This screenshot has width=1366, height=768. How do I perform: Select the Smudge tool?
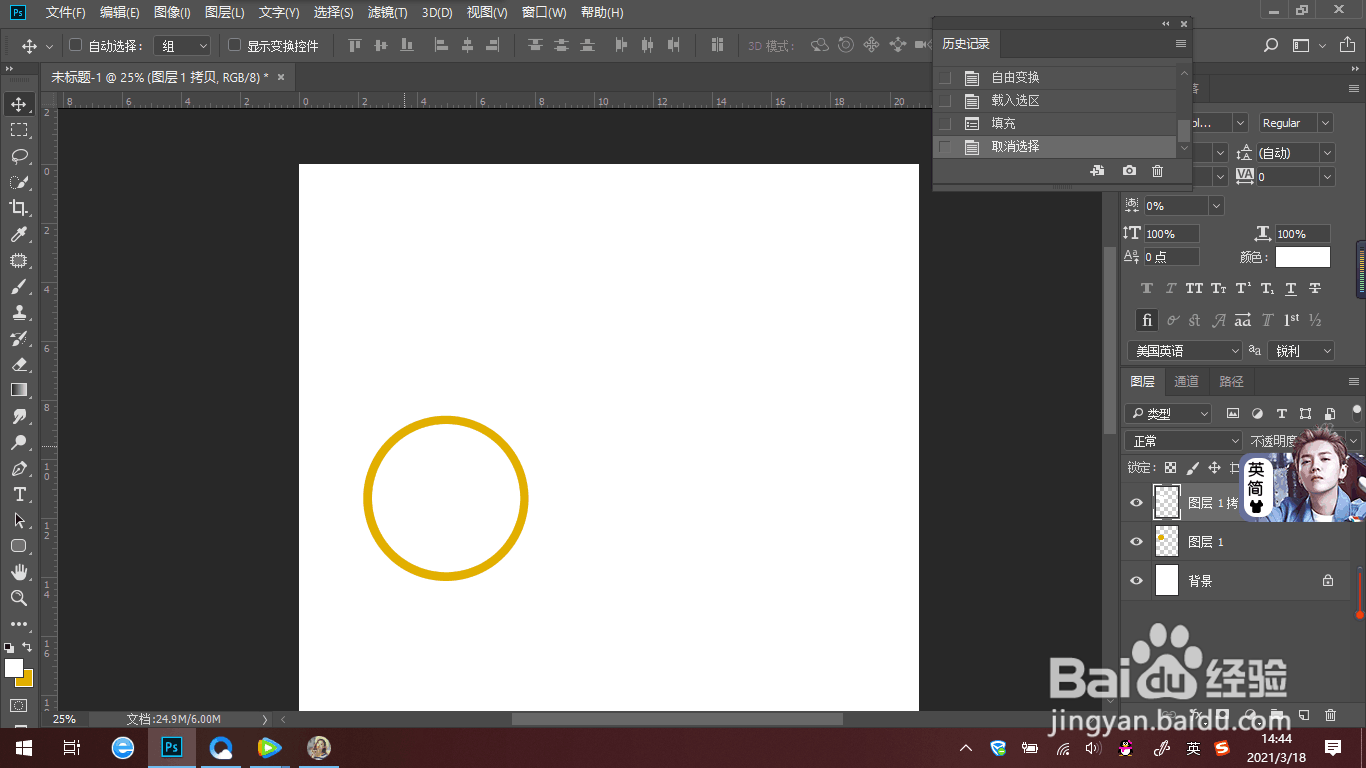click(x=19, y=416)
